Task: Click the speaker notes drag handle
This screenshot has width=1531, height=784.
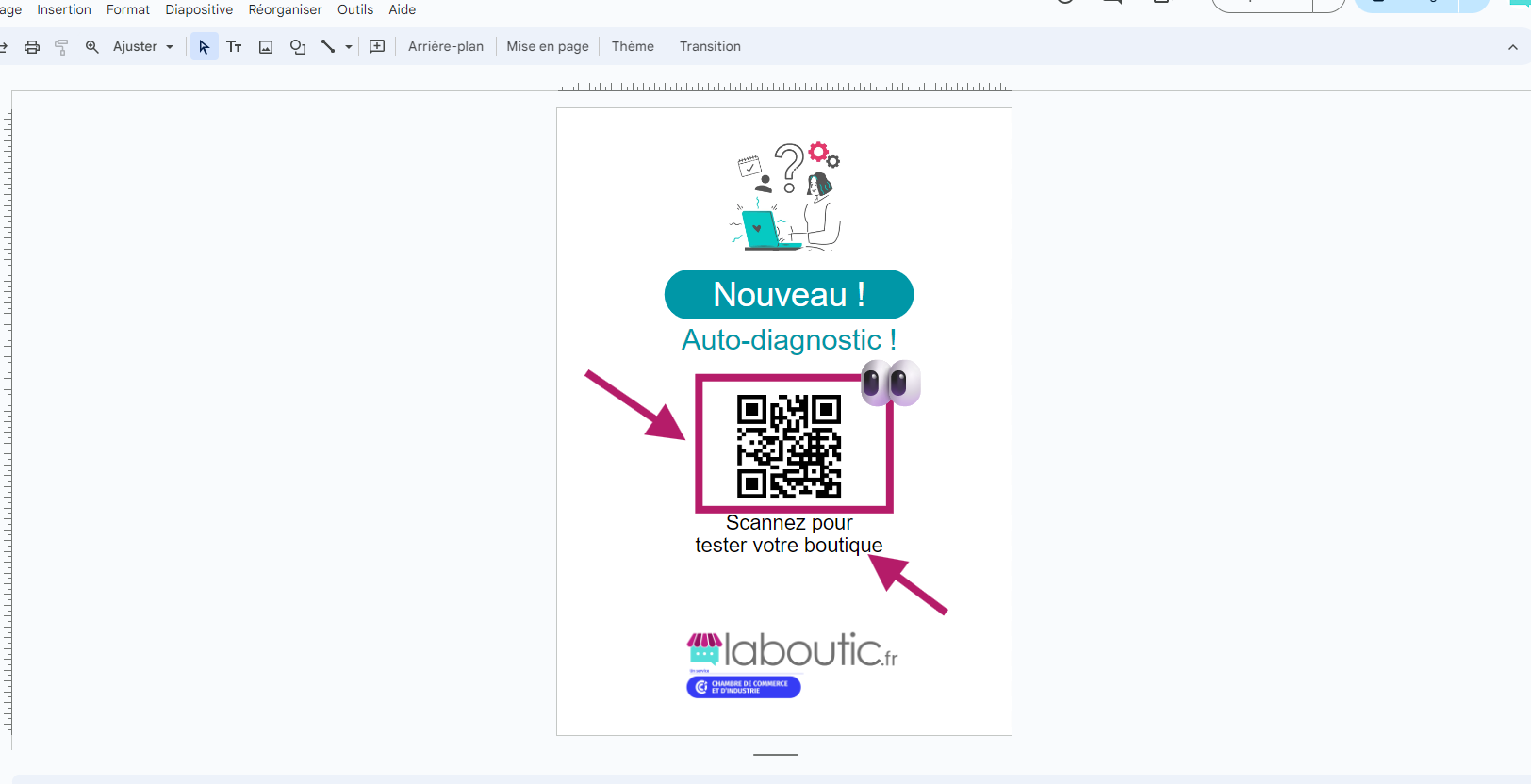Action: pos(776,755)
